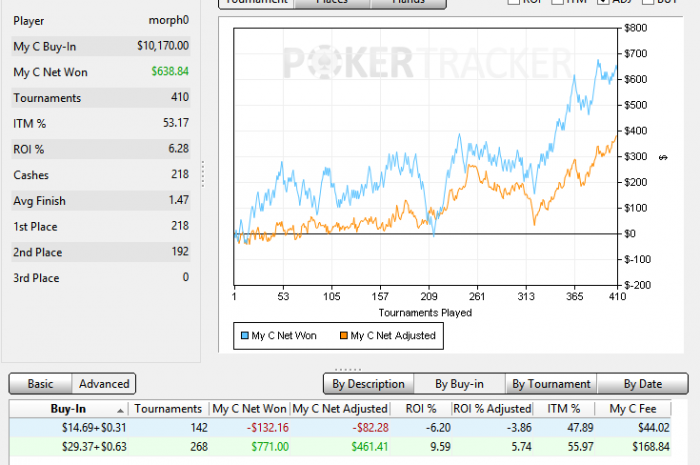The height and width of the screenshot is (465, 700).
Task: Sort by the ROI % column header
Action: (x=421, y=409)
